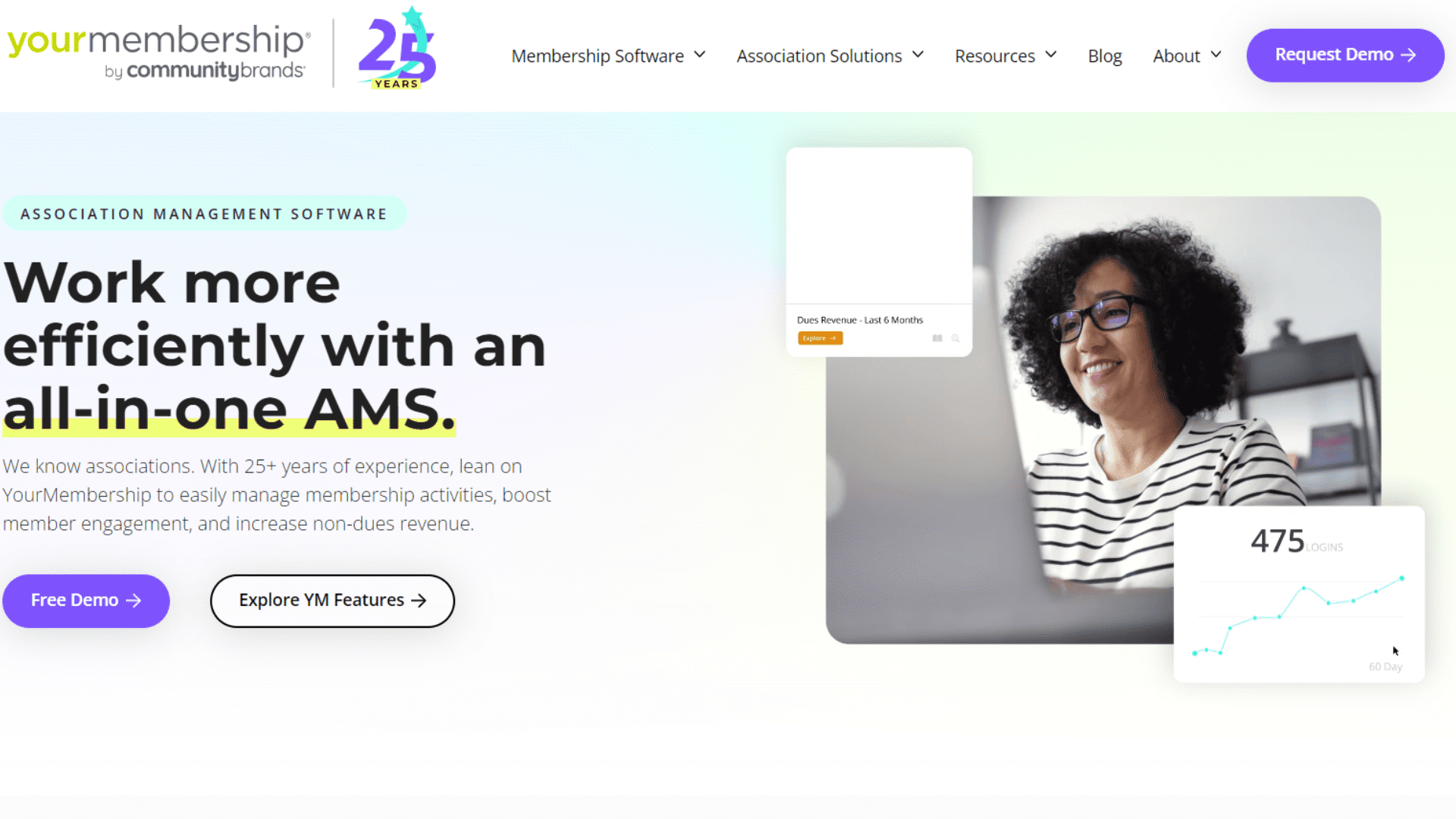1456x819 pixels.
Task: Expand the Membership Software chevron
Action: [x=700, y=55]
